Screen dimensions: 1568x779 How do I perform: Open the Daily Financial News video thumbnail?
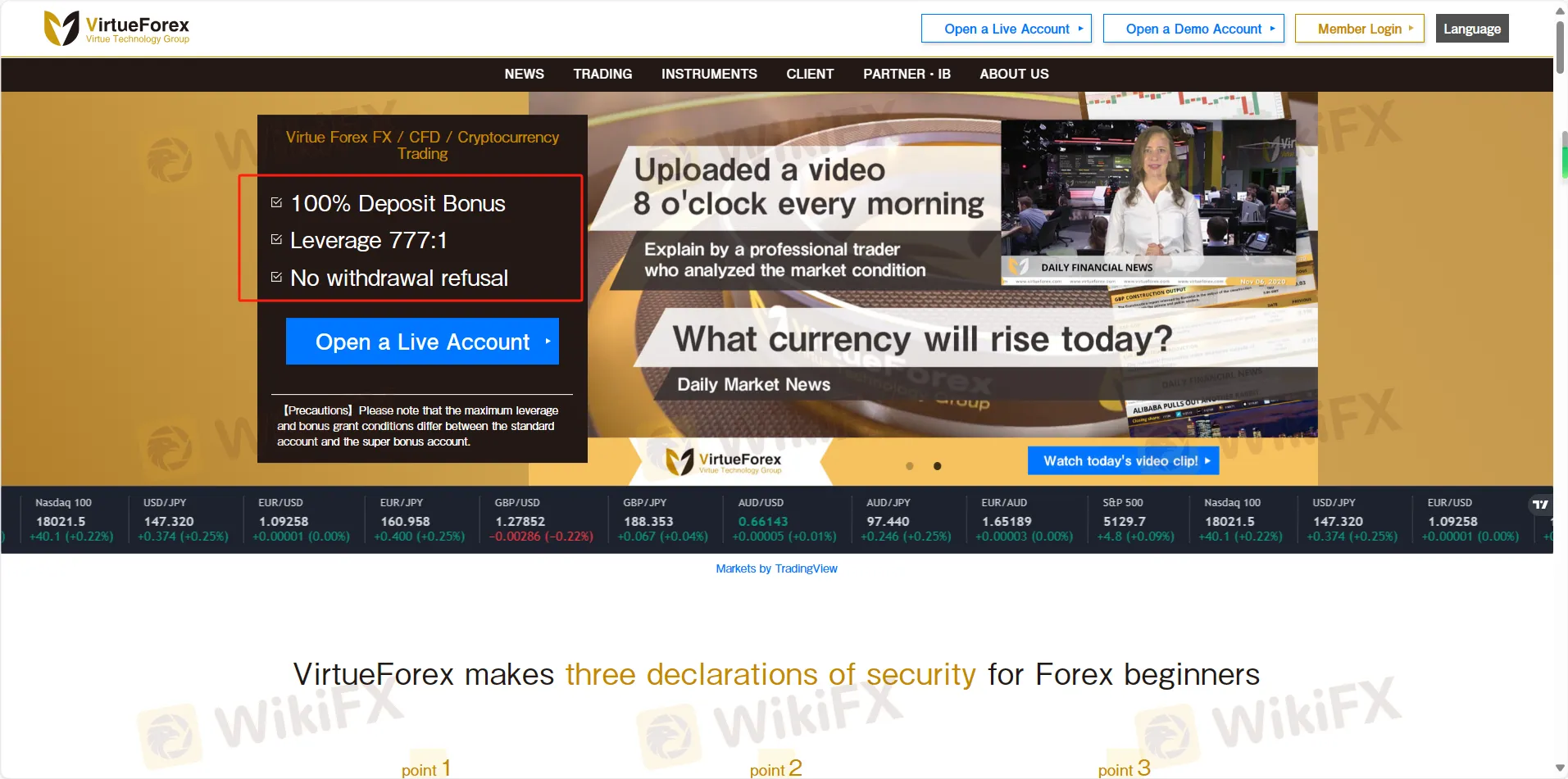1148,202
